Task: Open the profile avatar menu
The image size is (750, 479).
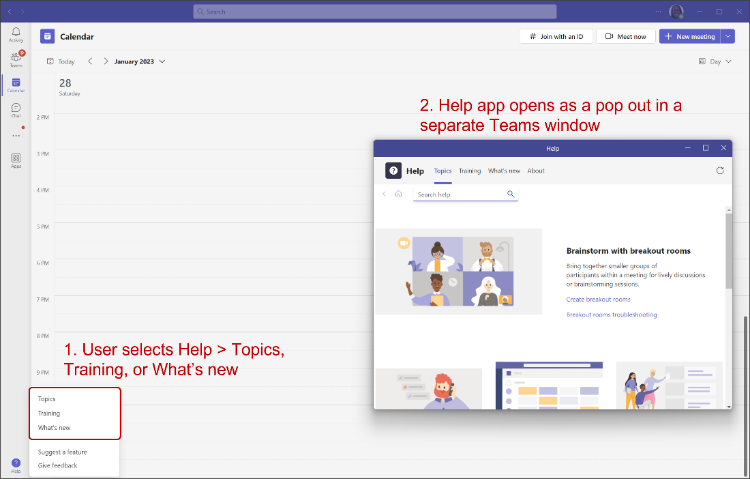Action: (x=676, y=11)
